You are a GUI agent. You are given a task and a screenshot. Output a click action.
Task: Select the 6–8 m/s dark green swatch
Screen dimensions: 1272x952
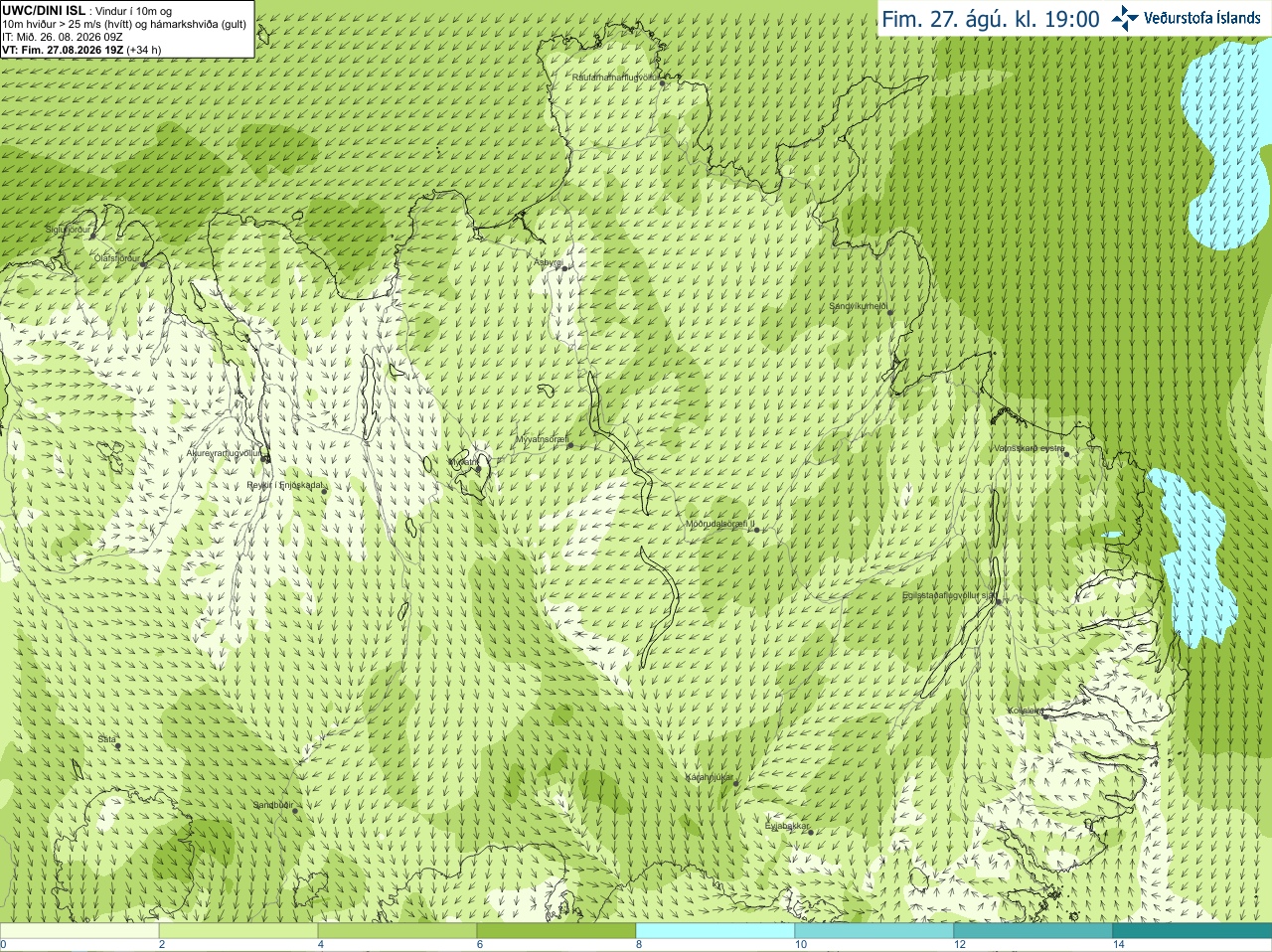point(556,931)
